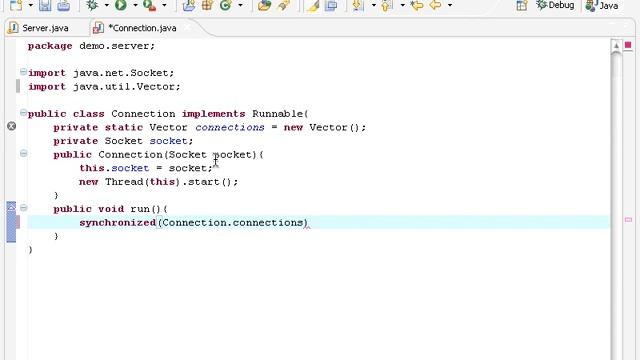
Task: Toggle Mark Occurrences highlighter icon
Action: click(313, 5)
